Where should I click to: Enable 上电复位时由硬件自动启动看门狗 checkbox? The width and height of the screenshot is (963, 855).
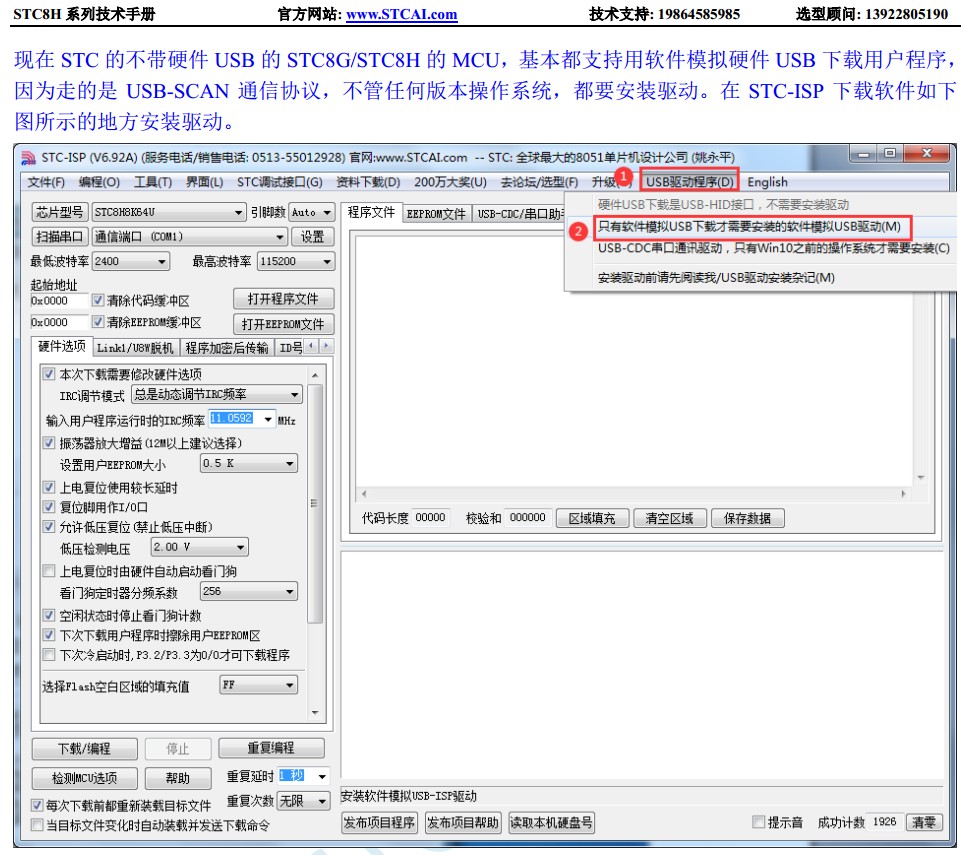point(49,571)
